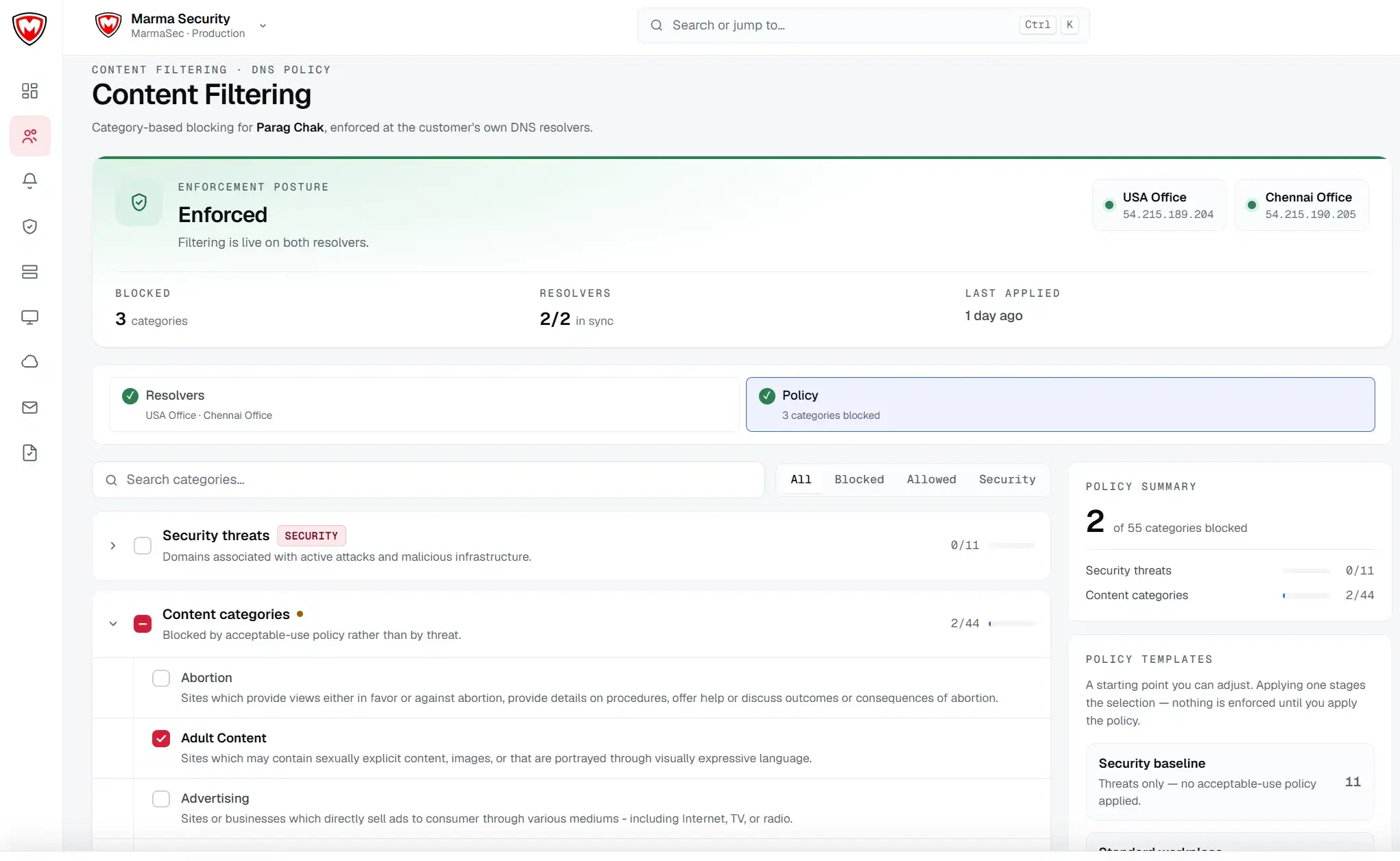The height and width of the screenshot is (861, 1400).
Task: Click the magnifier icon in top search bar
Action: [x=656, y=25]
